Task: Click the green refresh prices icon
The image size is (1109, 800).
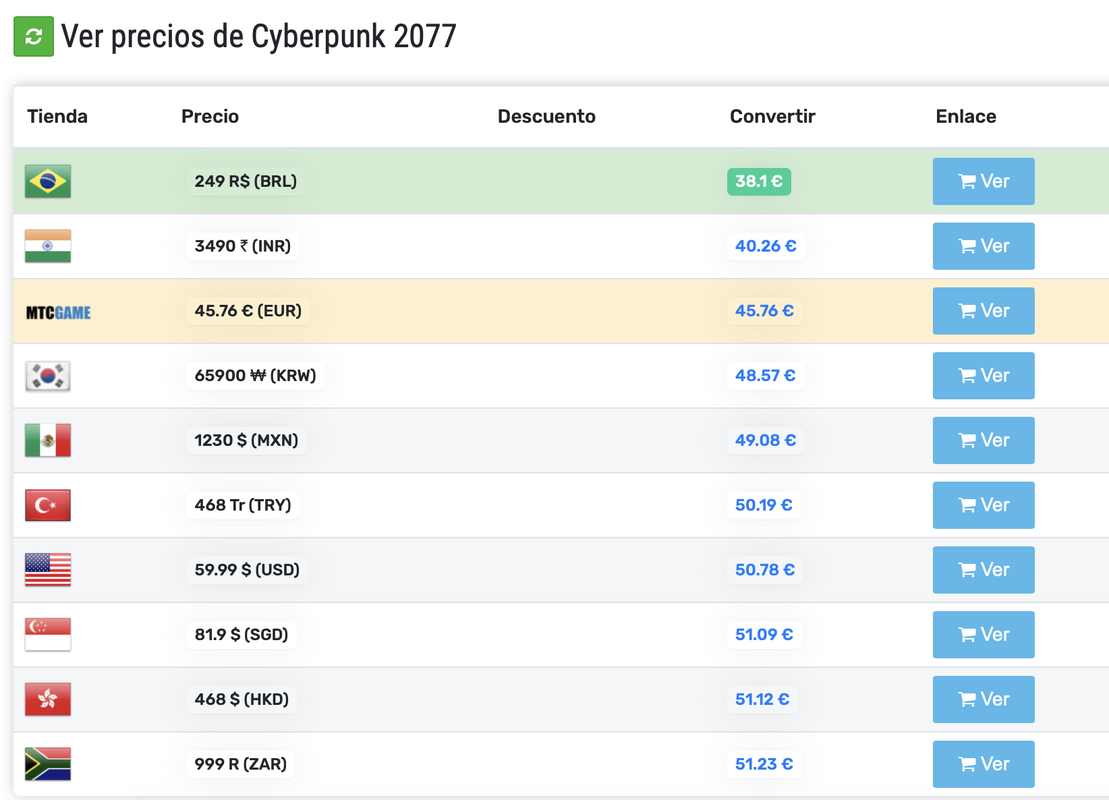Action: [x=33, y=36]
